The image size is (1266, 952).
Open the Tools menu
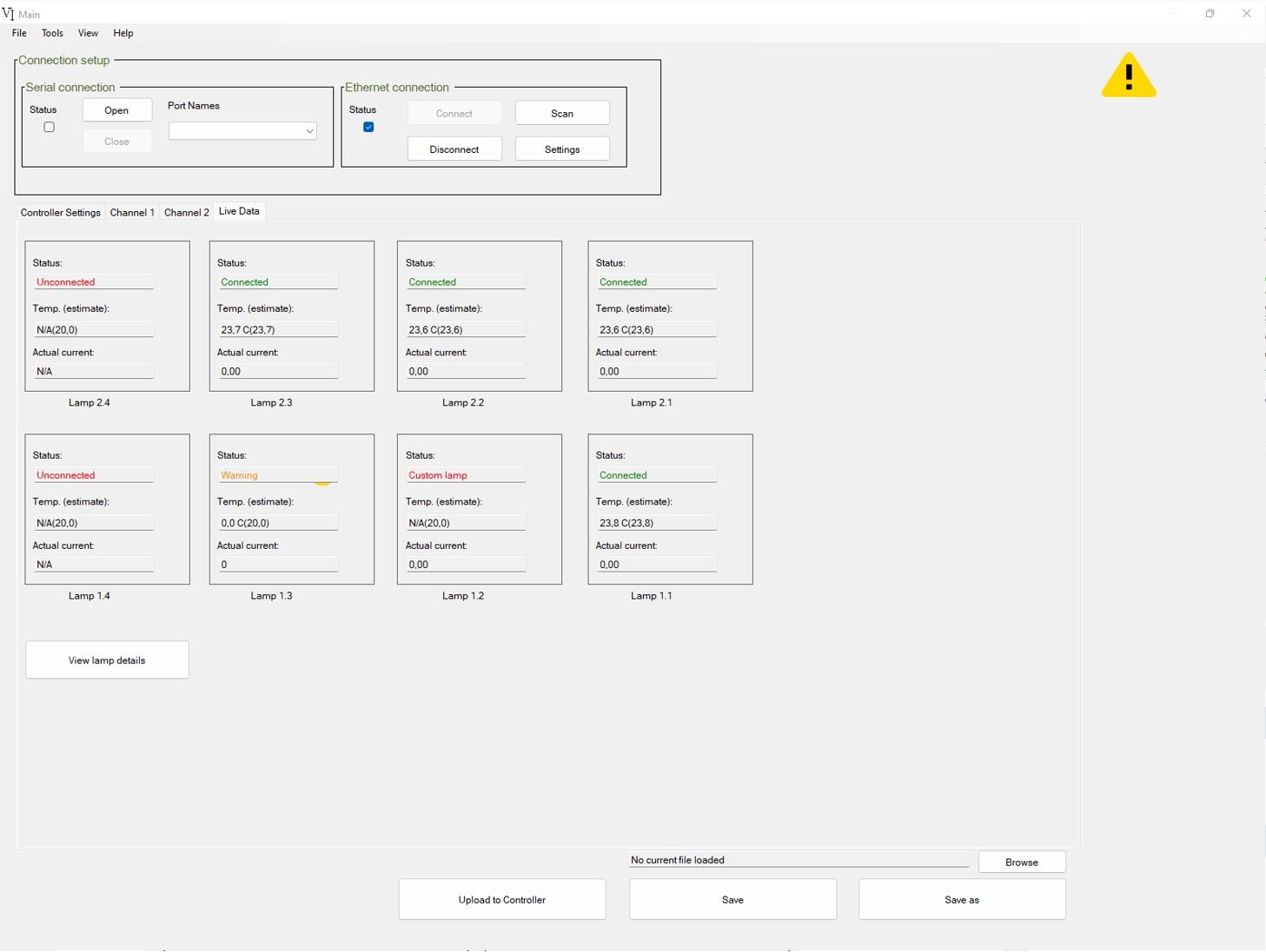point(52,33)
